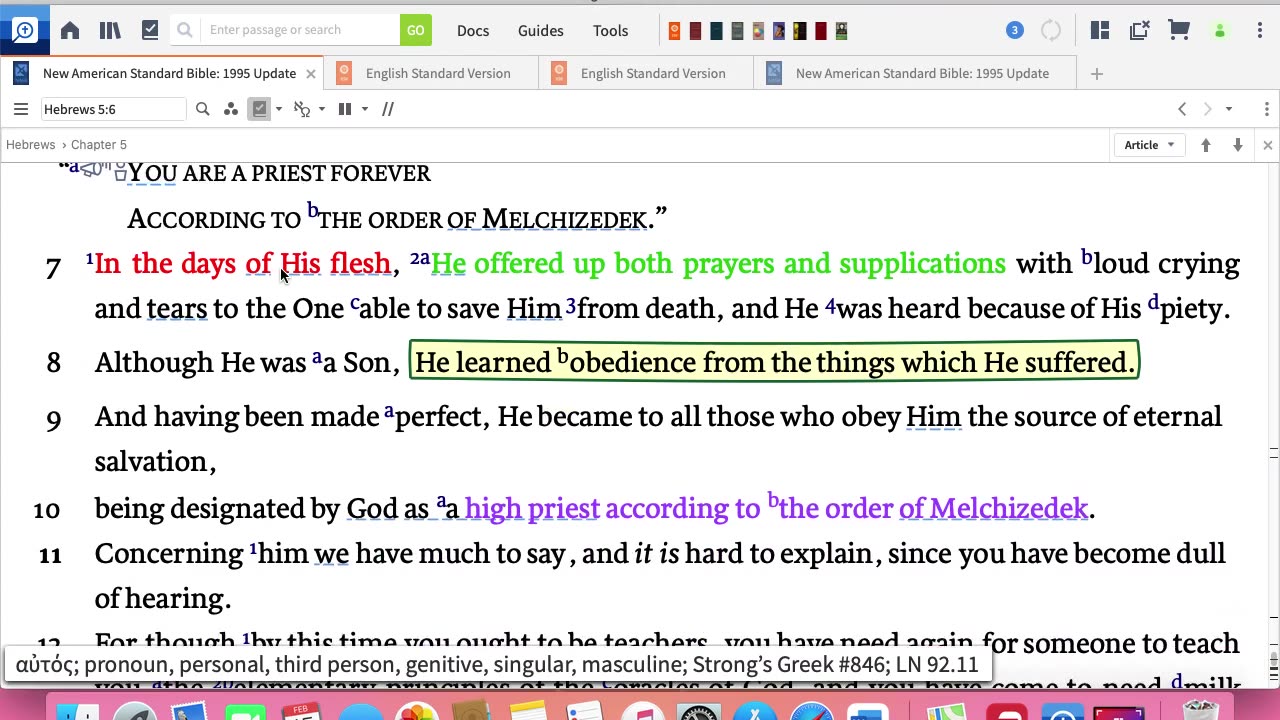Open the Article navigation dropdown
Image resolution: width=1280 pixels, height=720 pixels.
pyautogui.click(x=1149, y=145)
